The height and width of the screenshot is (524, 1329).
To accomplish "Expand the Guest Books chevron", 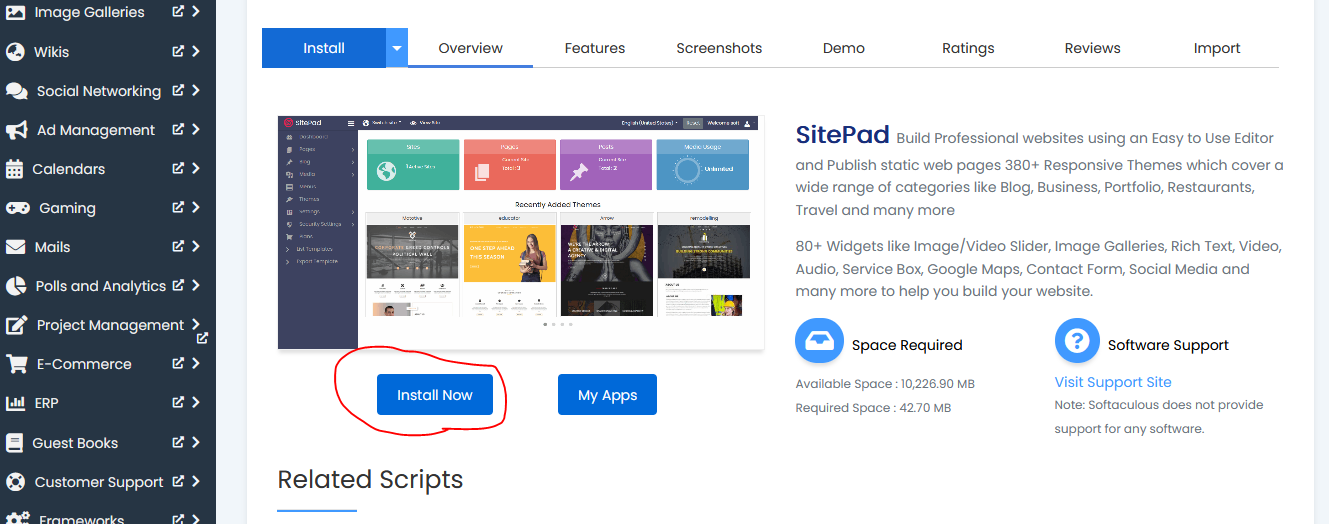I will pyautogui.click(x=196, y=442).
